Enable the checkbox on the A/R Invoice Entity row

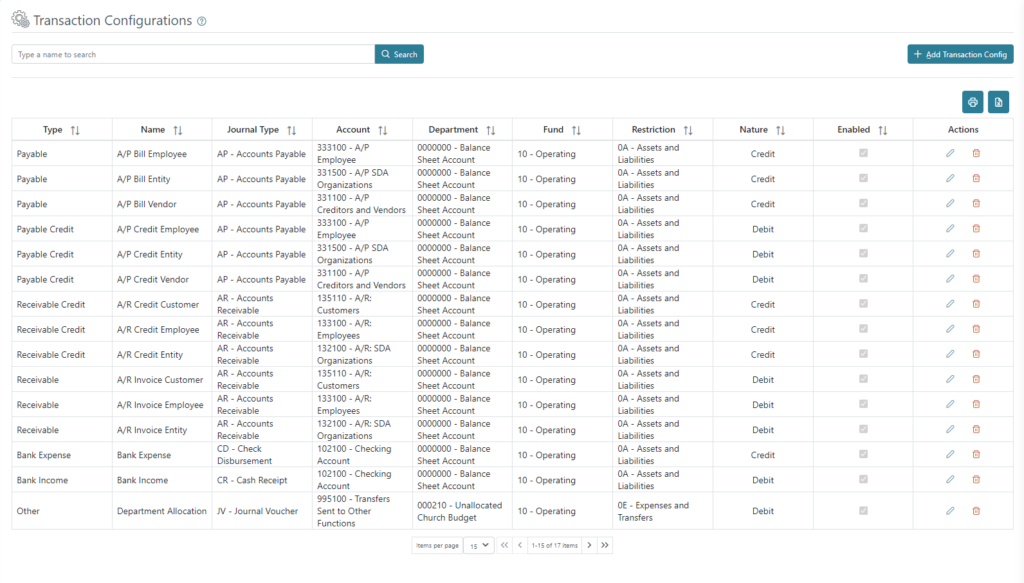coord(863,429)
